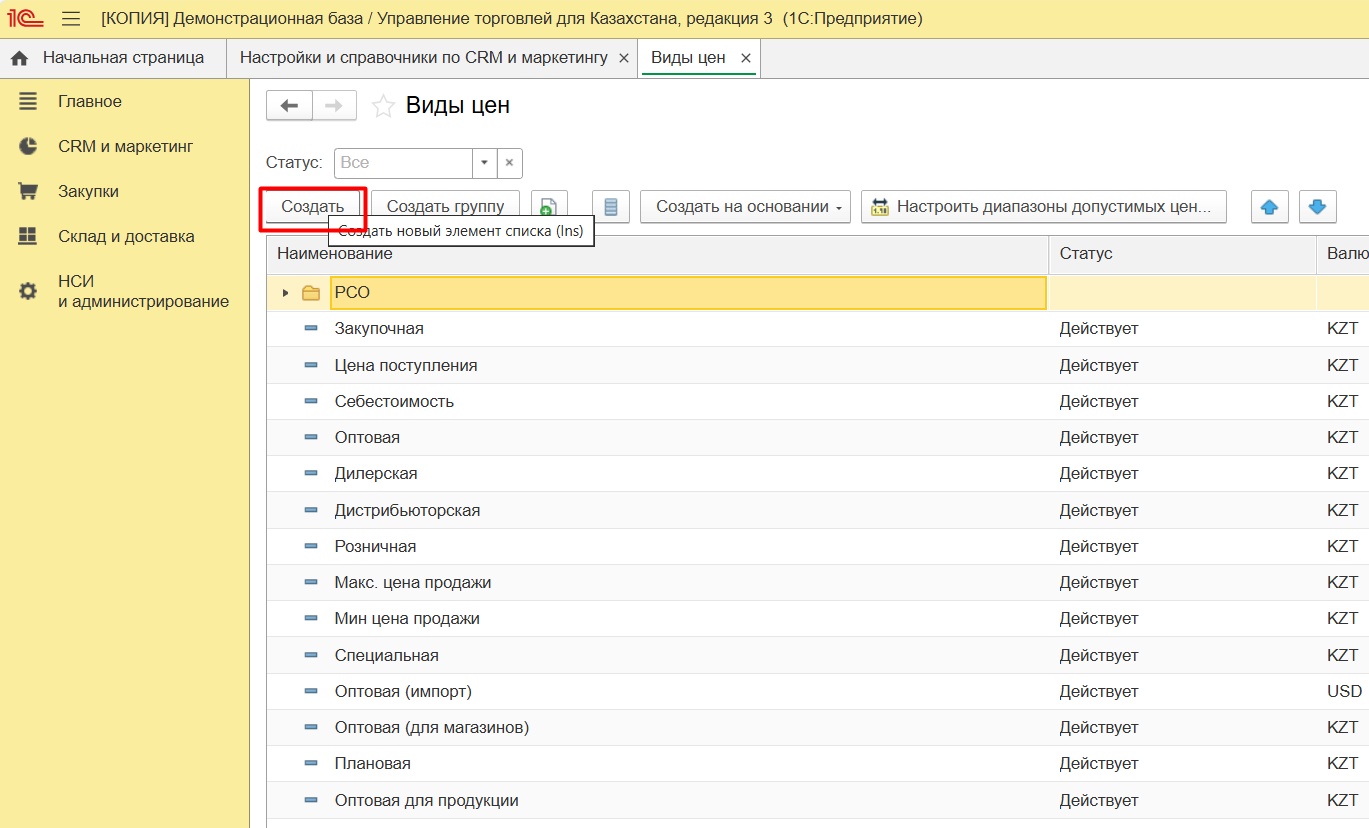1369x828 pixels.
Task: Click the Создать button
Action: coord(312,207)
